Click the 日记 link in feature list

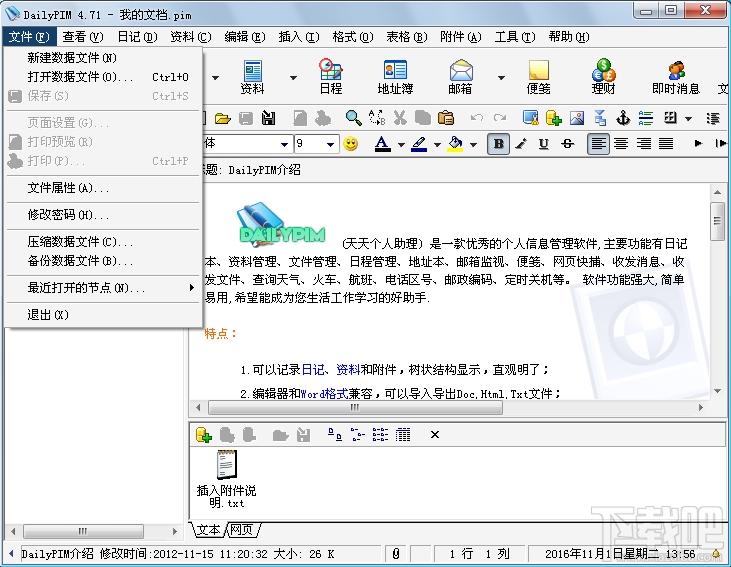click(x=312, y=370)
